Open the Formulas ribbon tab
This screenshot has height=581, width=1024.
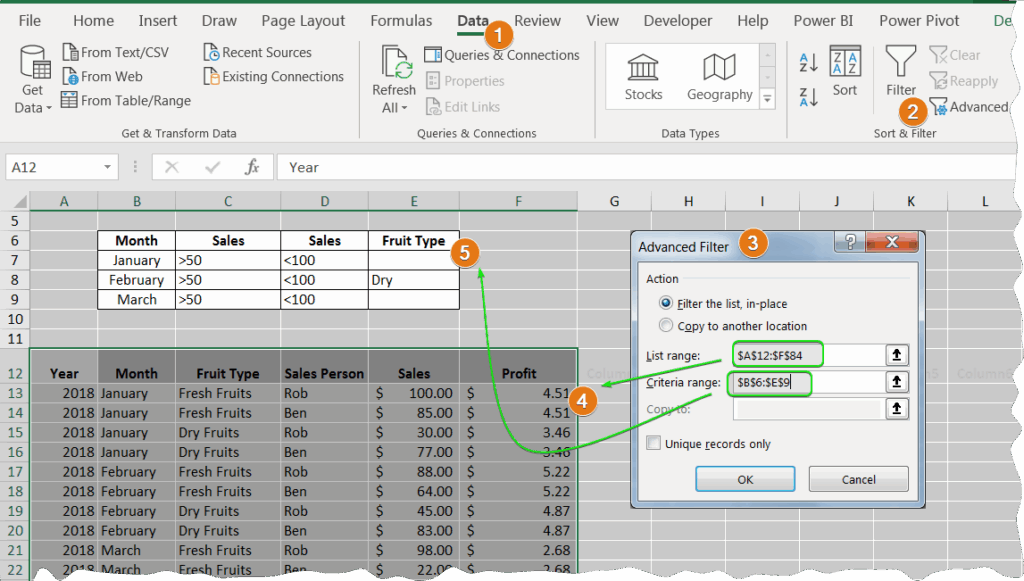(401, 21)
